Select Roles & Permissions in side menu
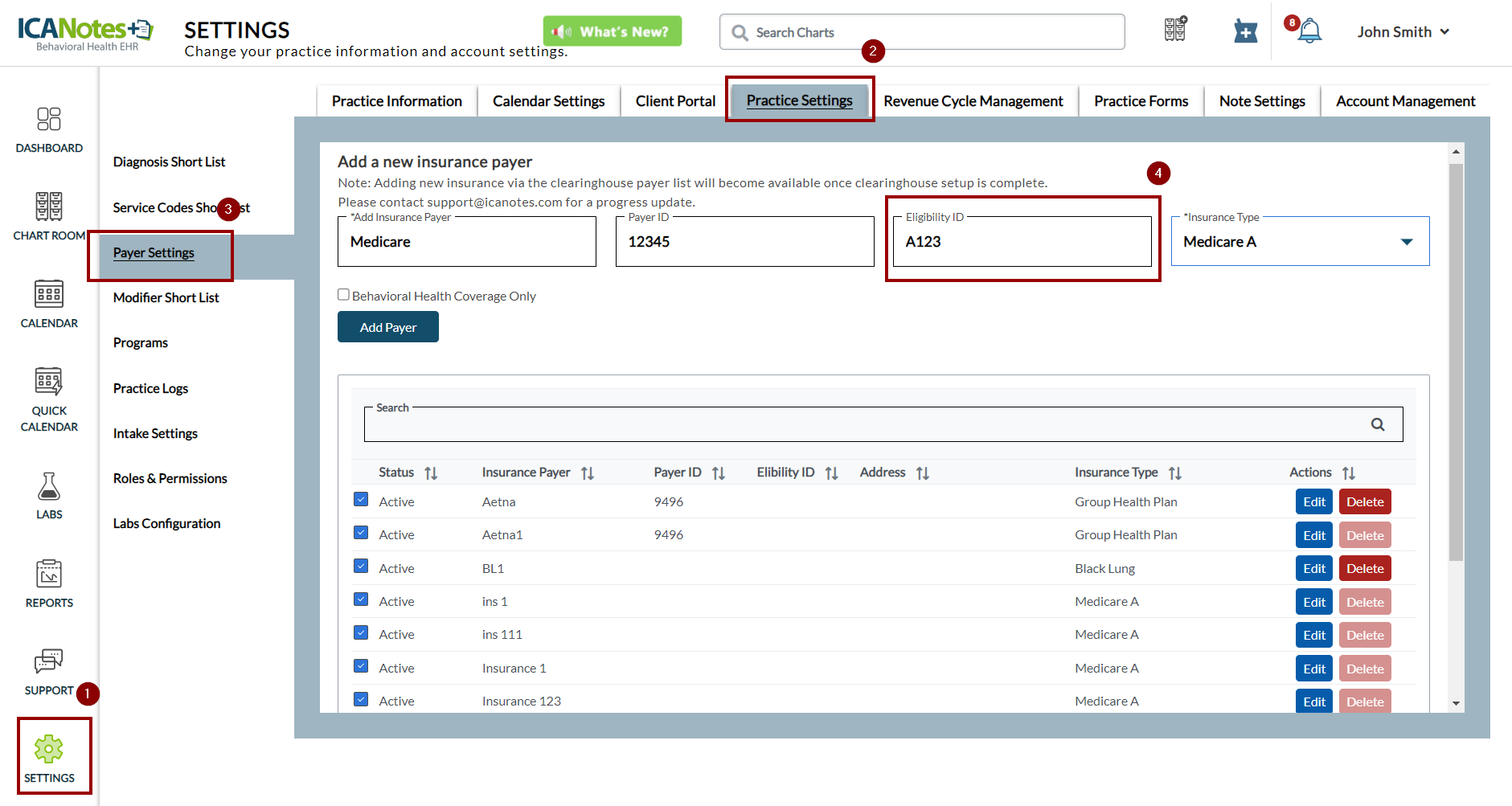 170,478
